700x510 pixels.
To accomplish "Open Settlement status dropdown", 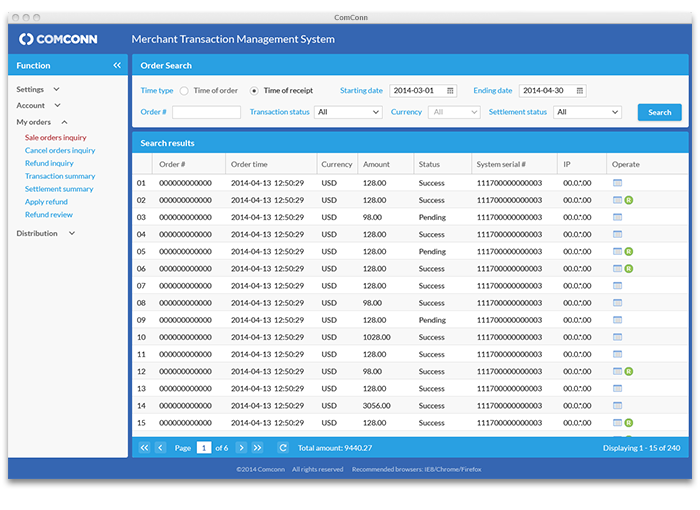I will click(x=587, y=113).
